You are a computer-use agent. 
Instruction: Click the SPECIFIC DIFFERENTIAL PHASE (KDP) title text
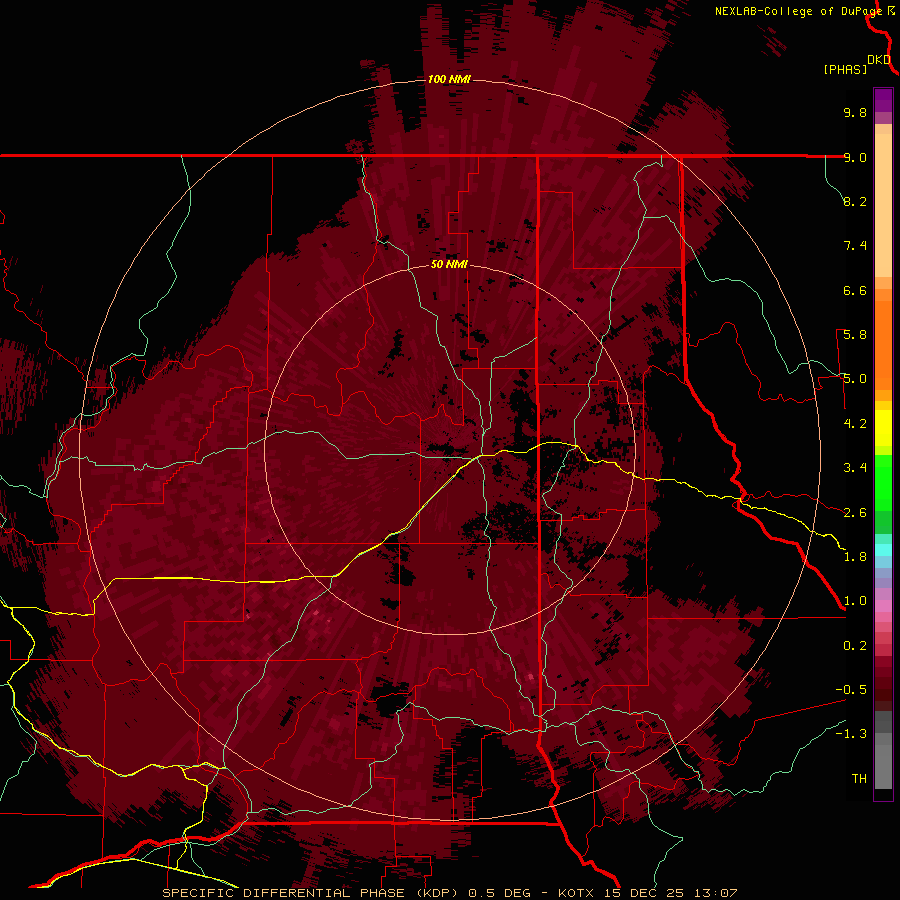311,893
